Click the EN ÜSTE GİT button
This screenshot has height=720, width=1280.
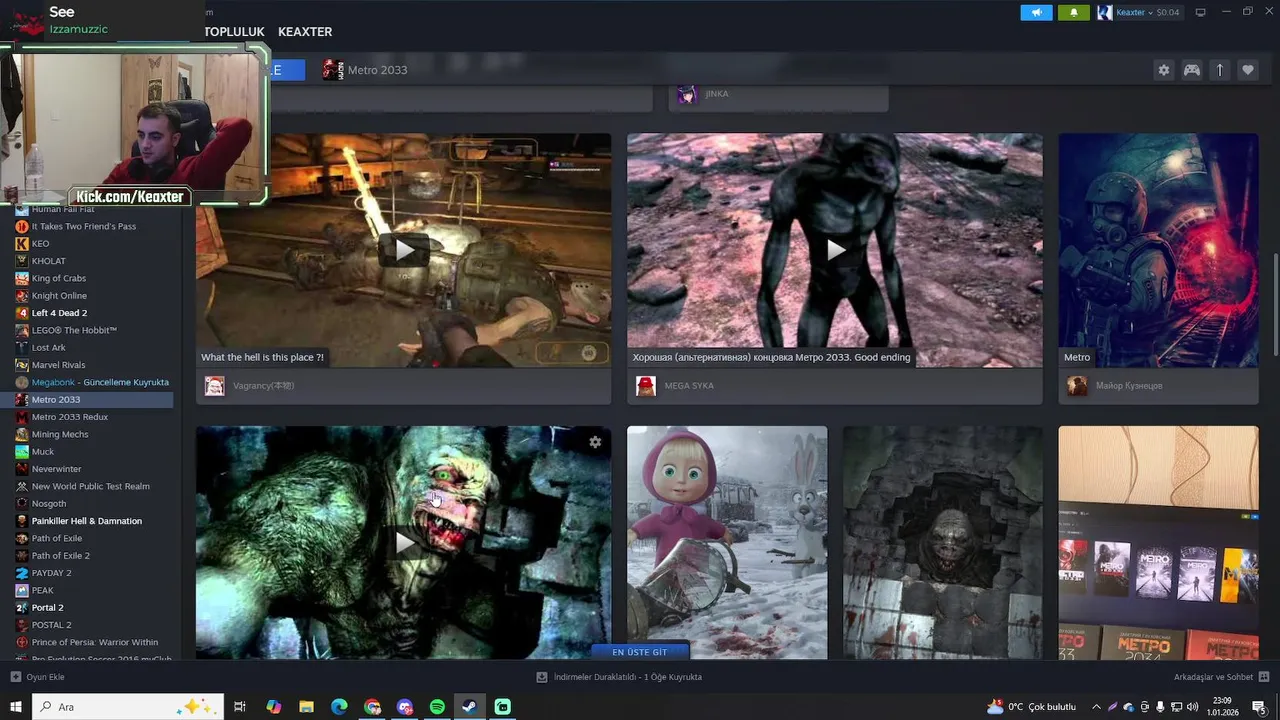click(639, 652)
